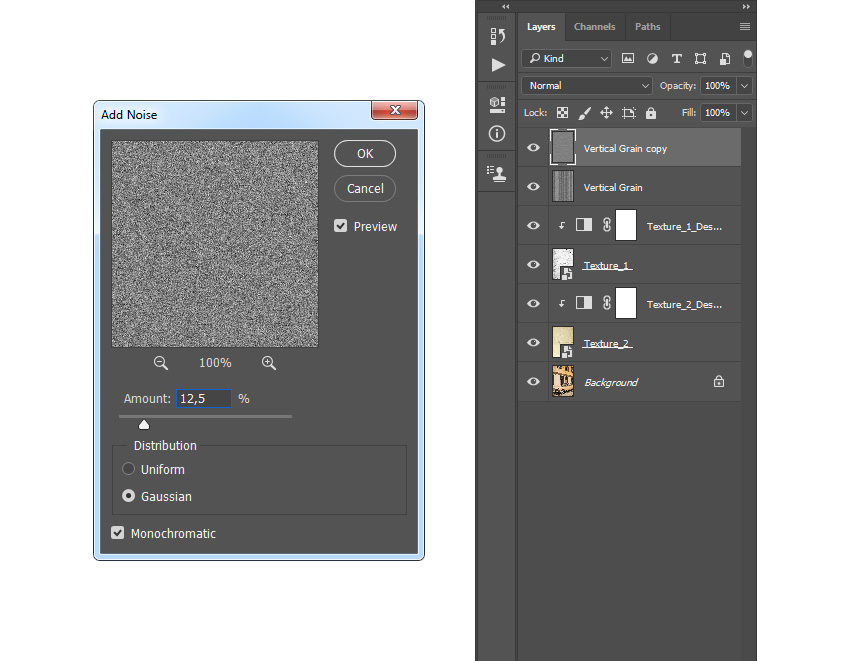Switch to the Channels tab
The image size is (850, 661).
click(x=595, y=27)
